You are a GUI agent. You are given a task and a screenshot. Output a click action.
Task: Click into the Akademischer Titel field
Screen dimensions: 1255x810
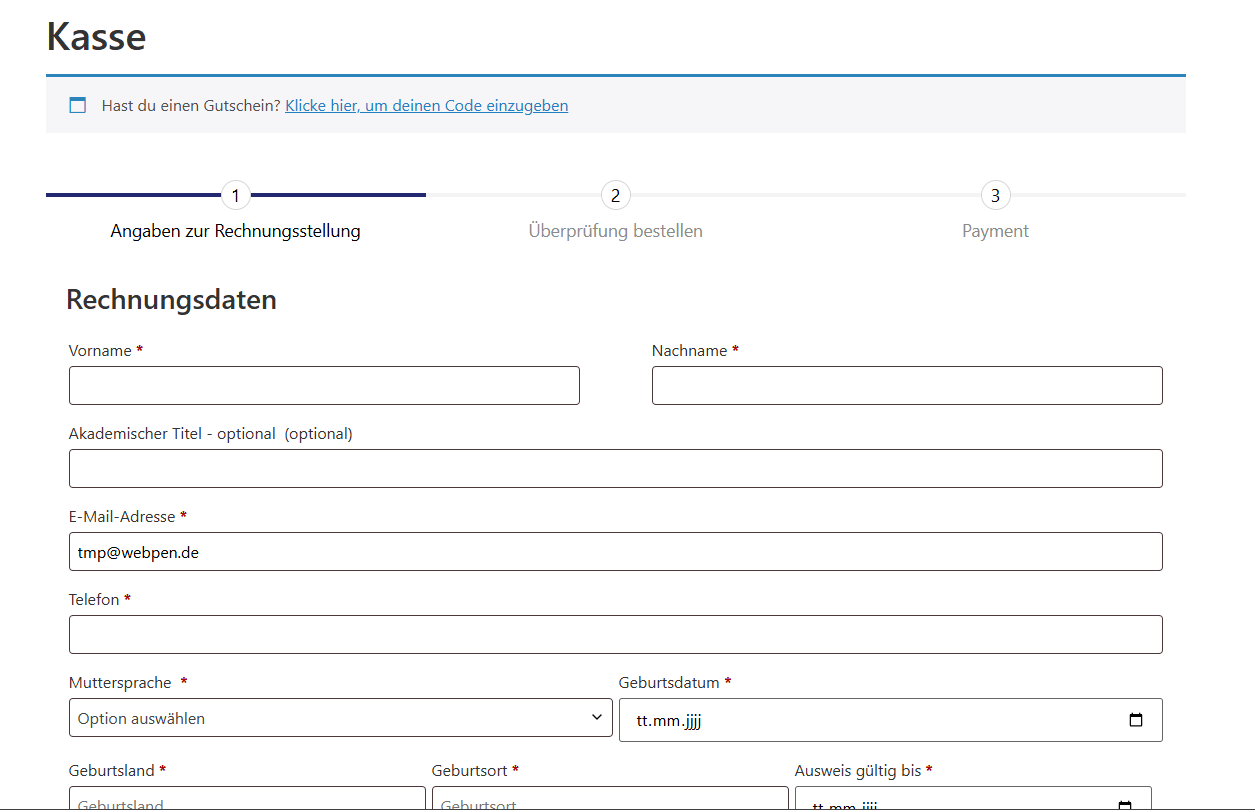[x=616, y=468]
